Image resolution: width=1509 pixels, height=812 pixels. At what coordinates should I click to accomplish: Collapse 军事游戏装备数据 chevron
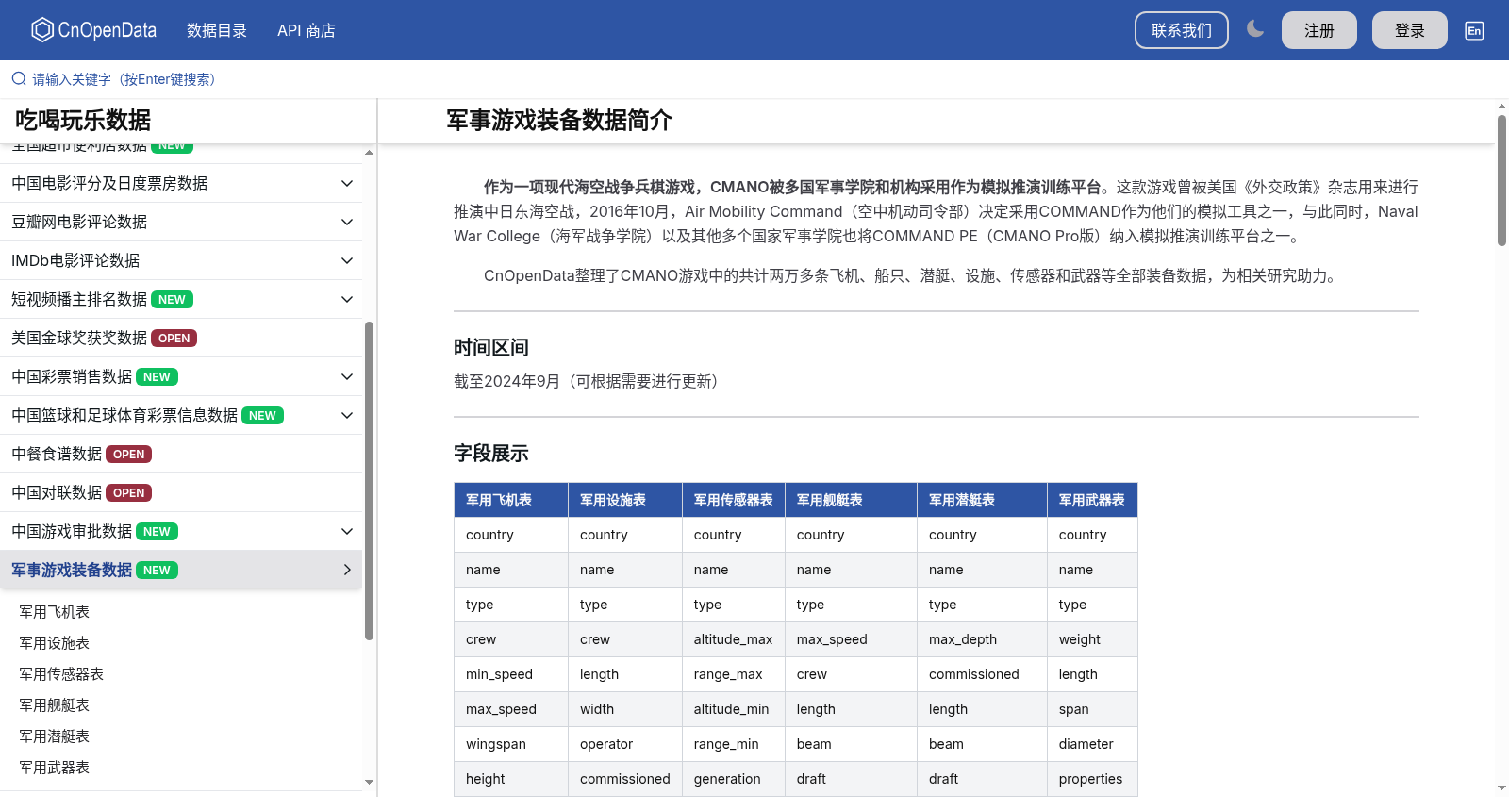pyautogui.click(x=347, y=570)
